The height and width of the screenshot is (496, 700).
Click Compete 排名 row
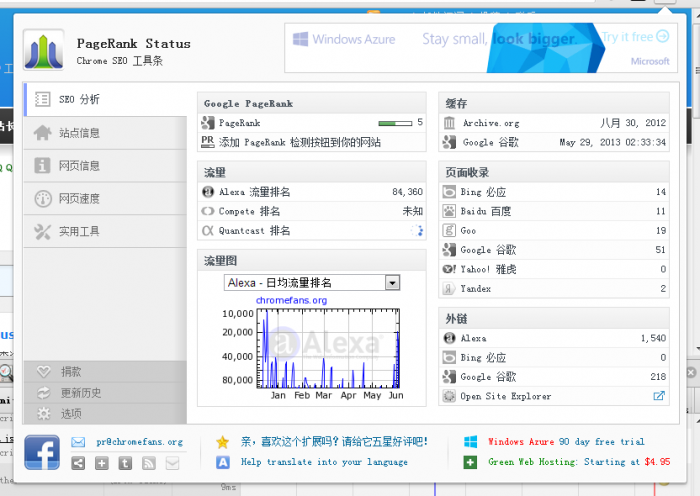pos(312,211)
